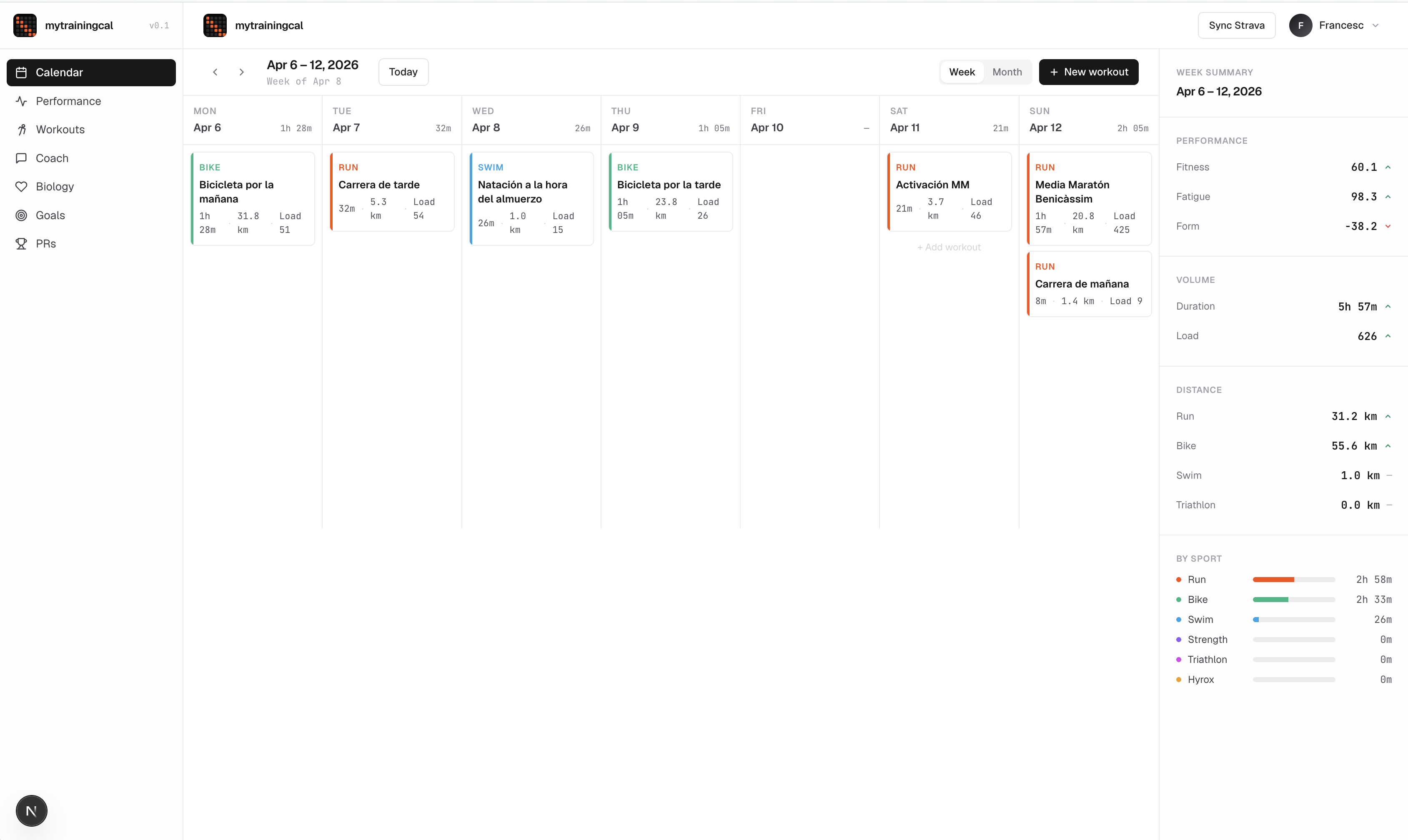Click the mytrainingcal logo in the top header
The width and height of the screenshot is (1408, 840).
tap(215, 25)
